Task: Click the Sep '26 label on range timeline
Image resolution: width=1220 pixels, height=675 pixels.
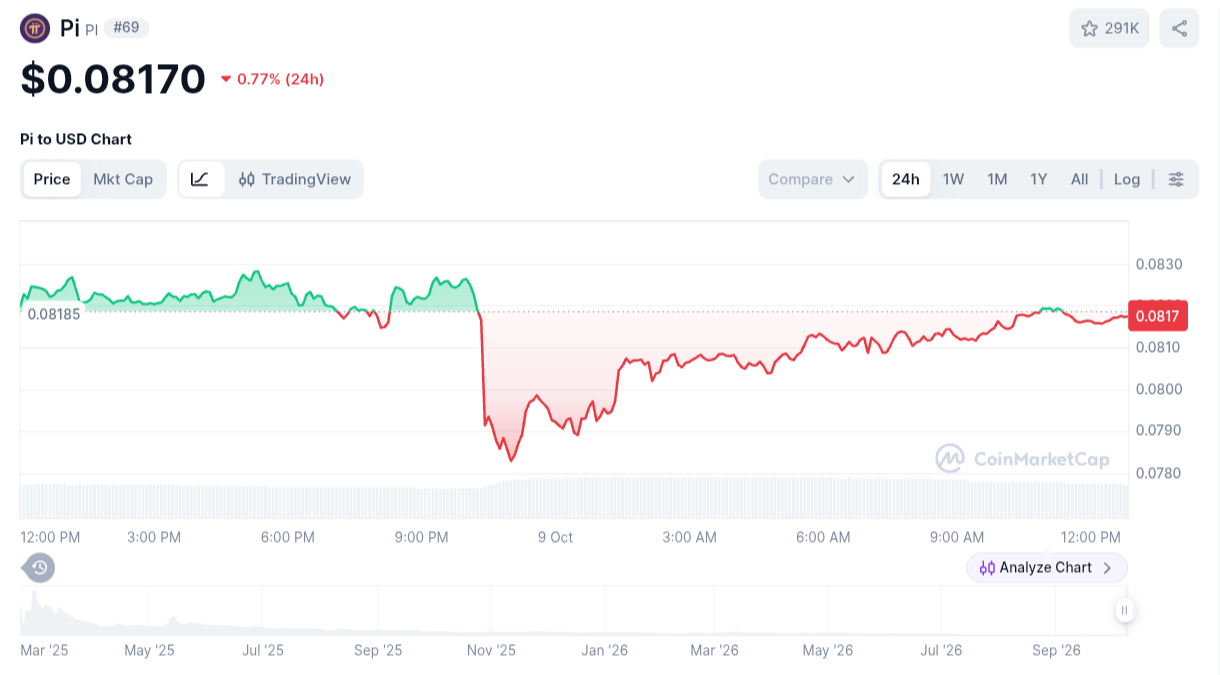Action: (1057, 650)
